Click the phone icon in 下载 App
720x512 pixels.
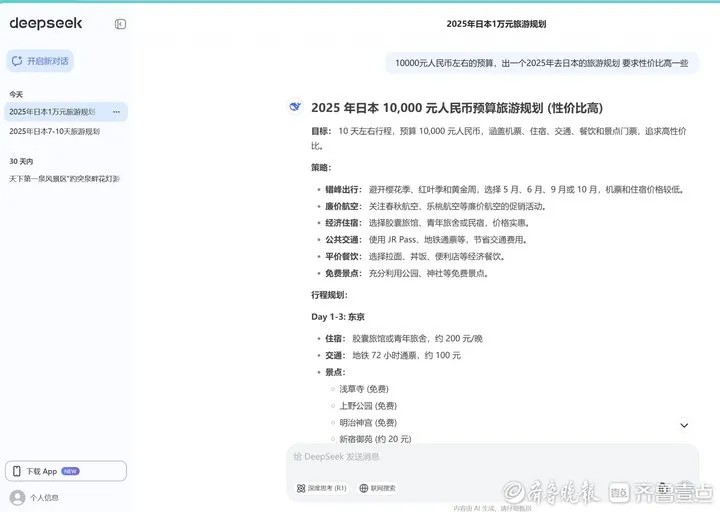[17, 471]
